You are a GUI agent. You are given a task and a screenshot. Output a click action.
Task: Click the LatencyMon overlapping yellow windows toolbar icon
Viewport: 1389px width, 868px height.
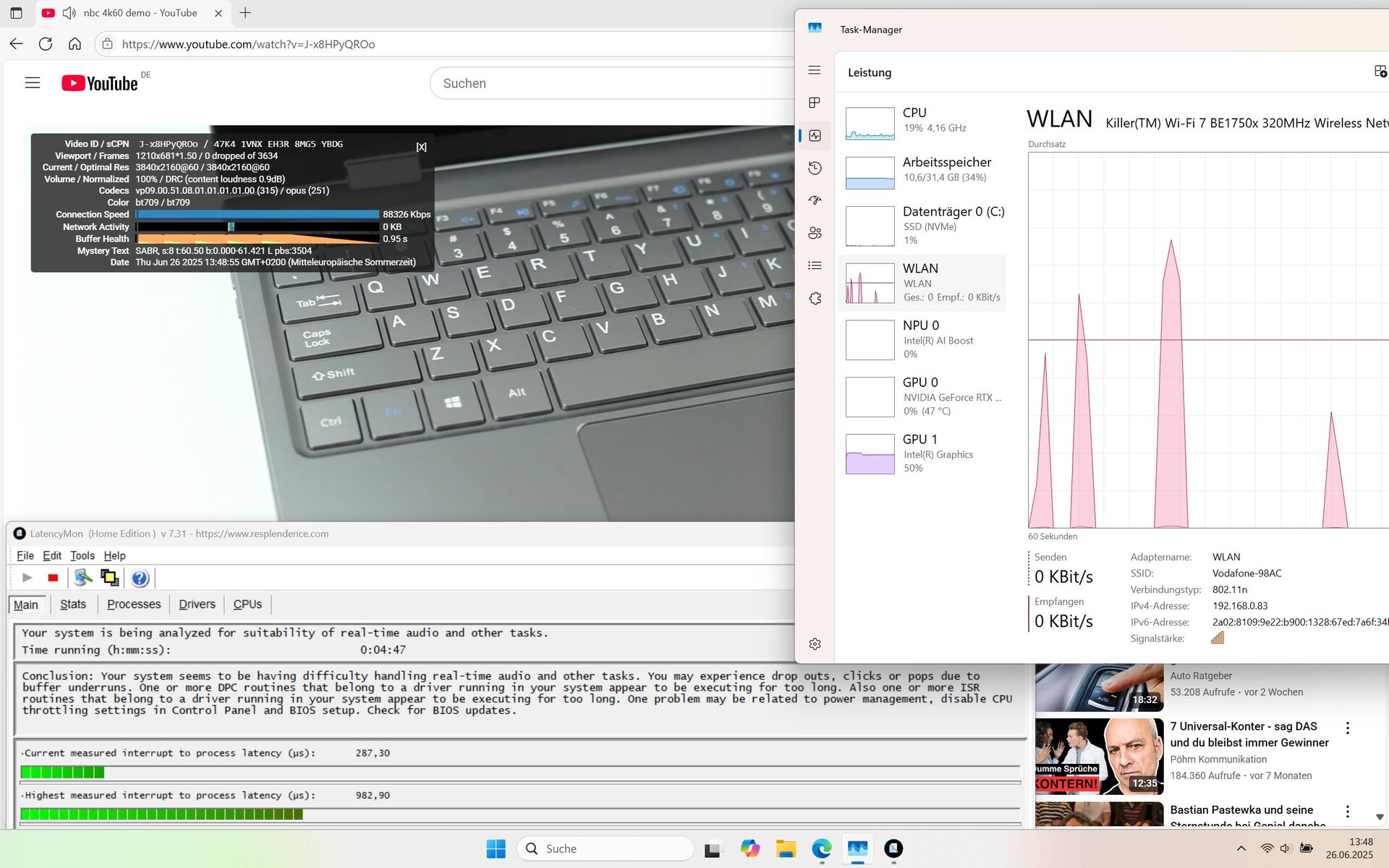tap(110, 577)
